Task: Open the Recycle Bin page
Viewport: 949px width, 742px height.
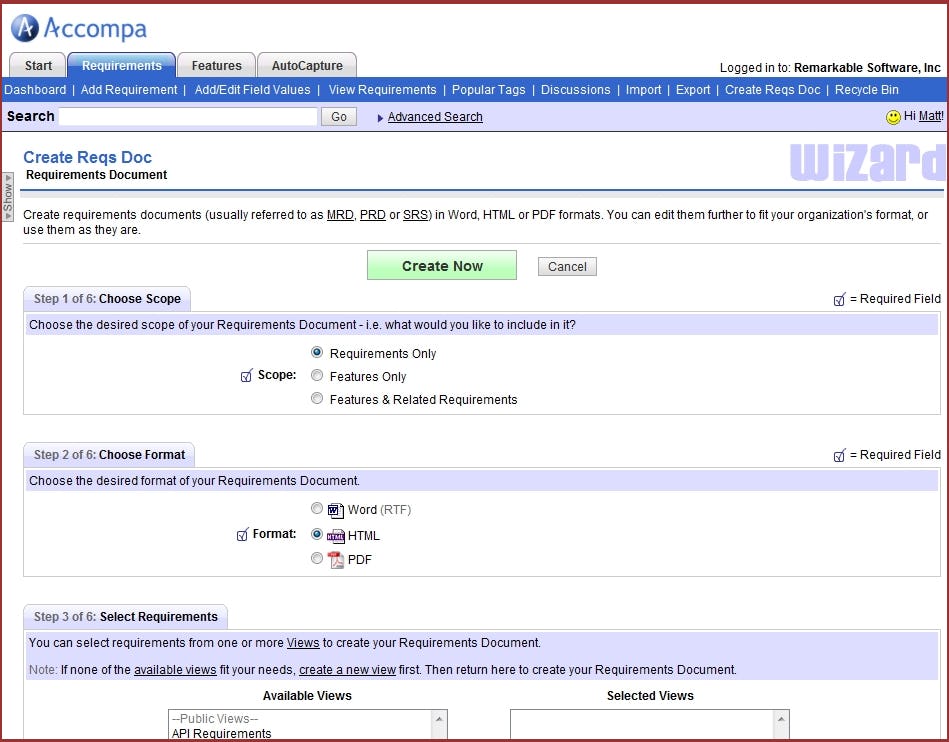Action: (x=866, y=89)
